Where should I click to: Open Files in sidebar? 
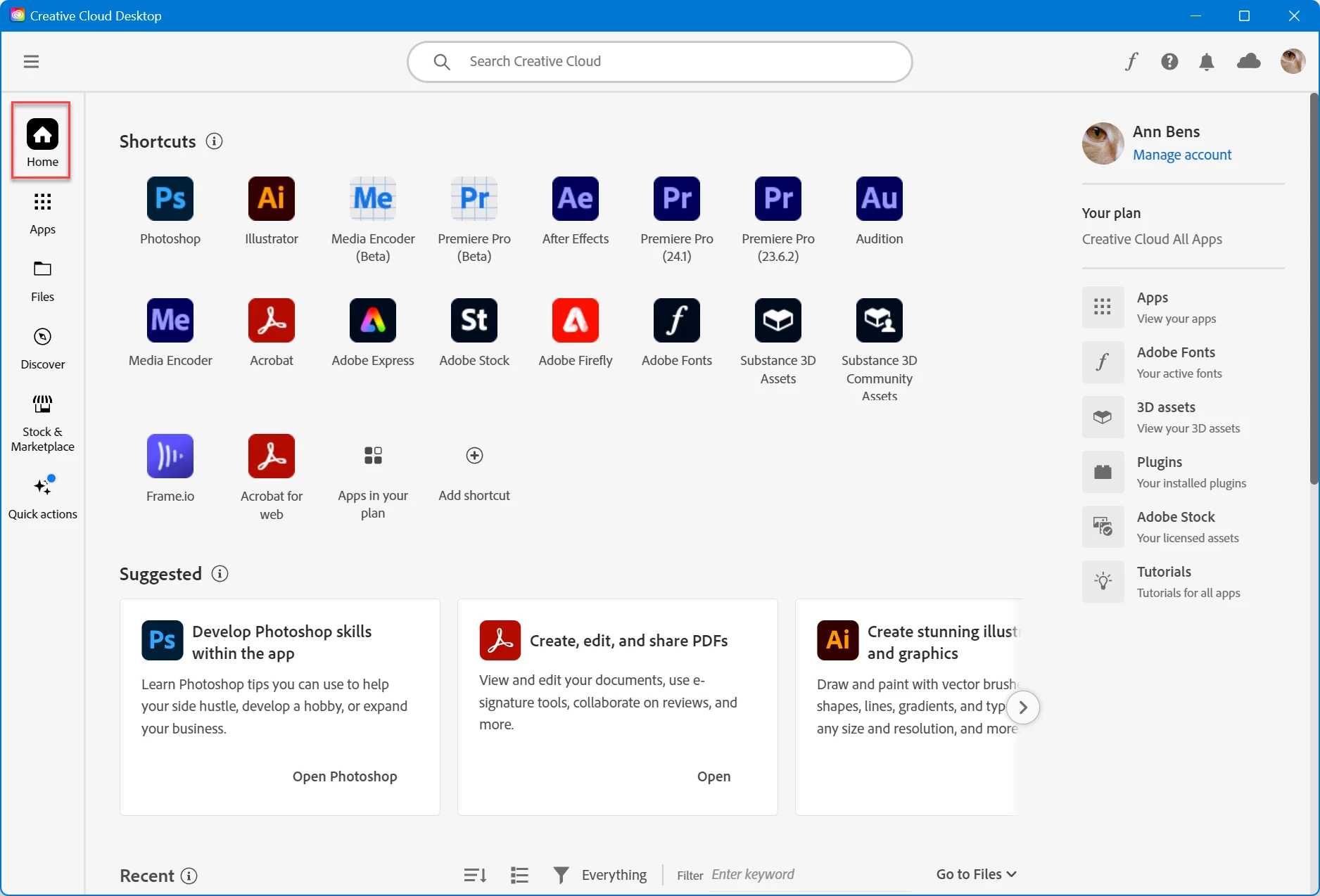(x=42, y=281)
